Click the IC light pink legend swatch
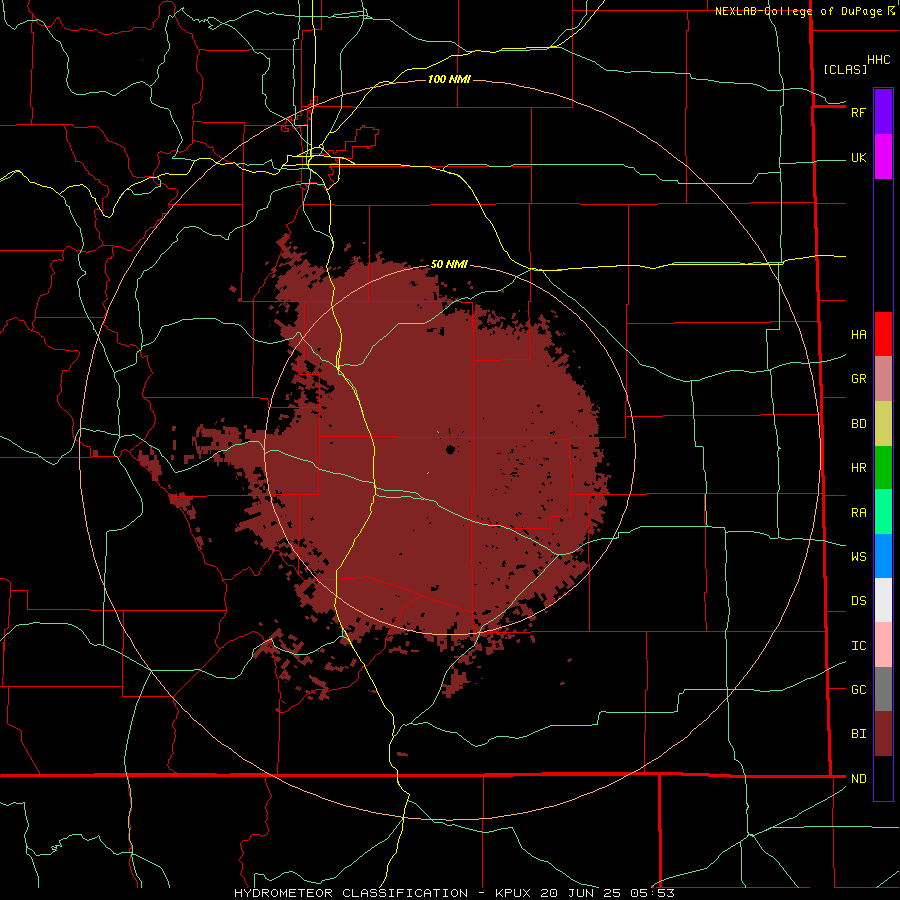This screenshot has width=900, height=900. (x=883, y=645)
